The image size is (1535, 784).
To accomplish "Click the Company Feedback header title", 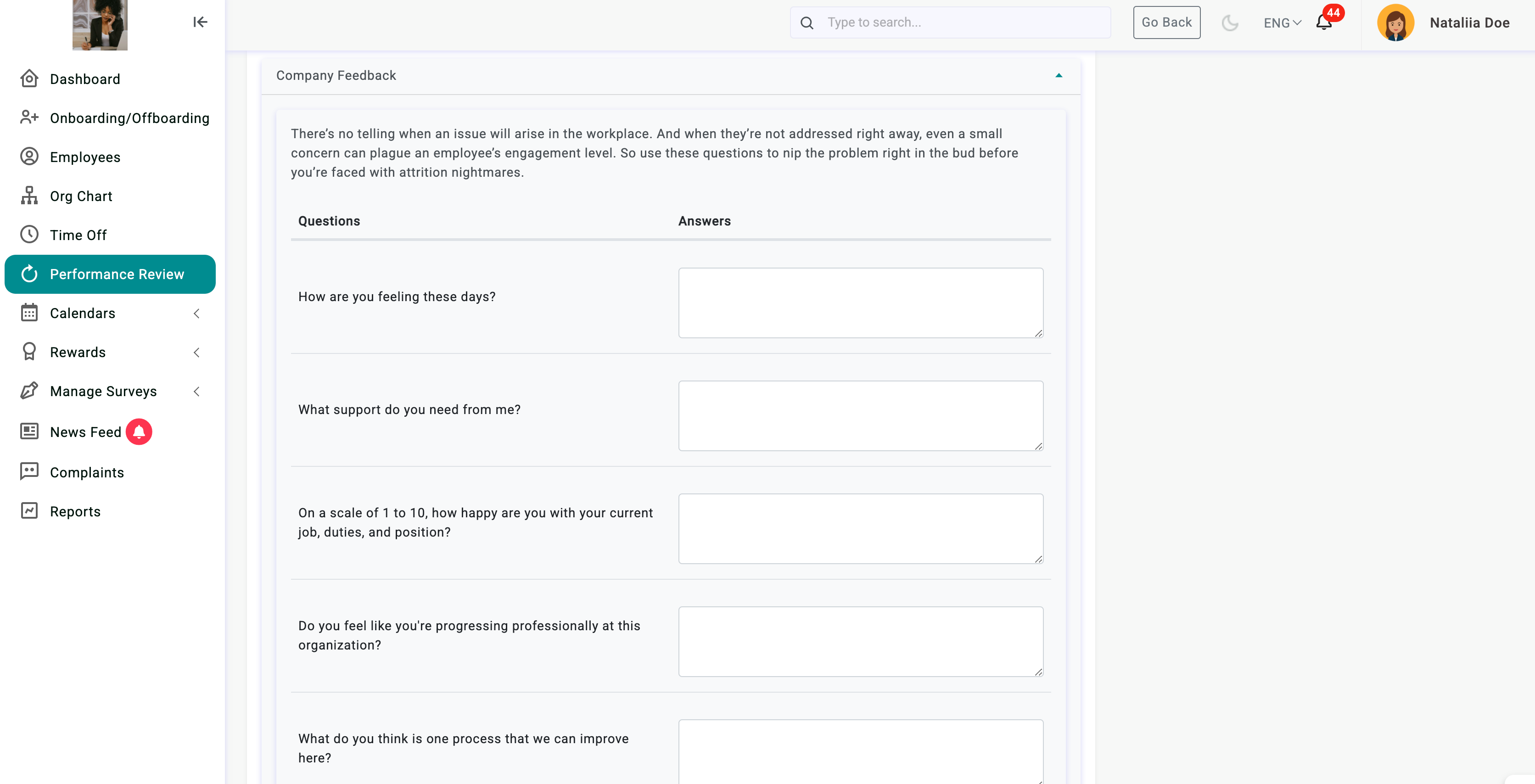I will click(336, 76).
